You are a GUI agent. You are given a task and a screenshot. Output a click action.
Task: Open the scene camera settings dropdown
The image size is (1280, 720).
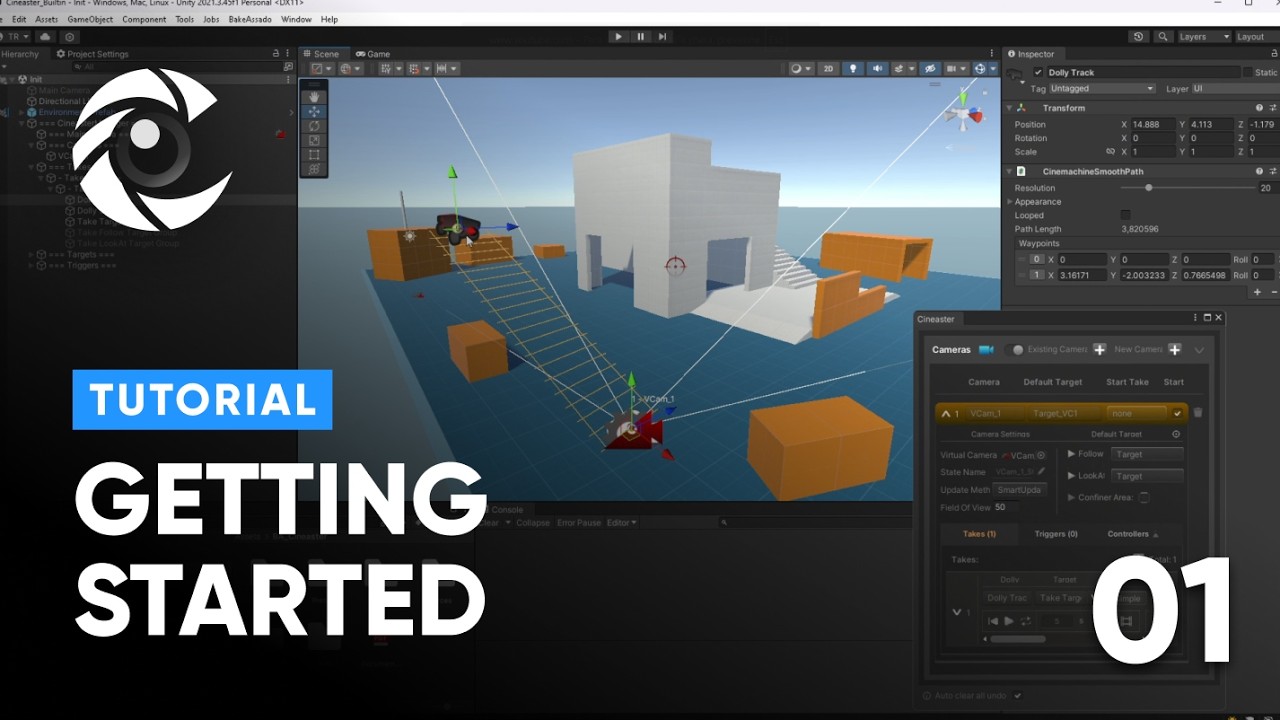[x=957, y=69]
